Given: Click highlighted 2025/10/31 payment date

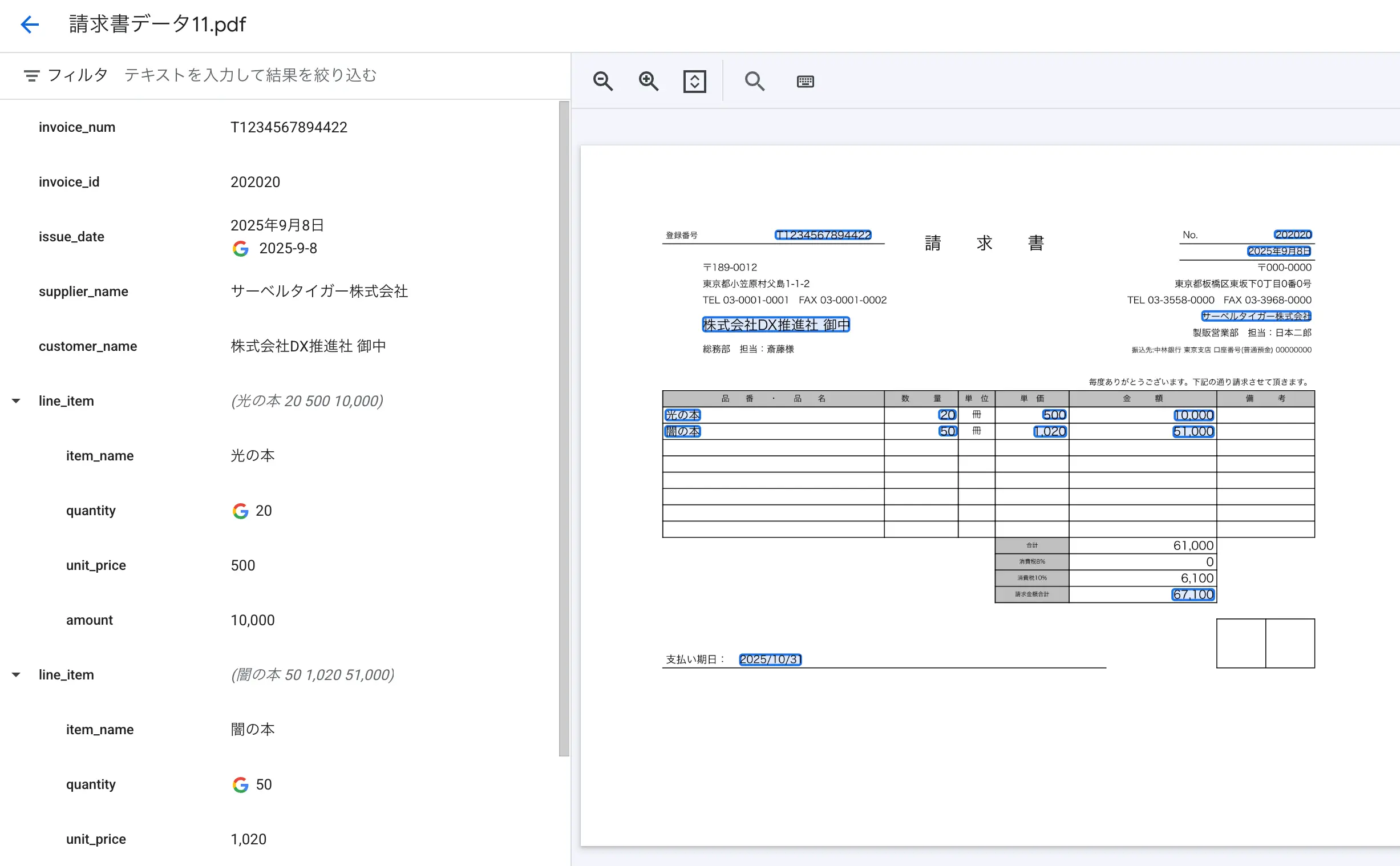Looking at the screenshot, I should pyautogui.click(x=770, y=659).
